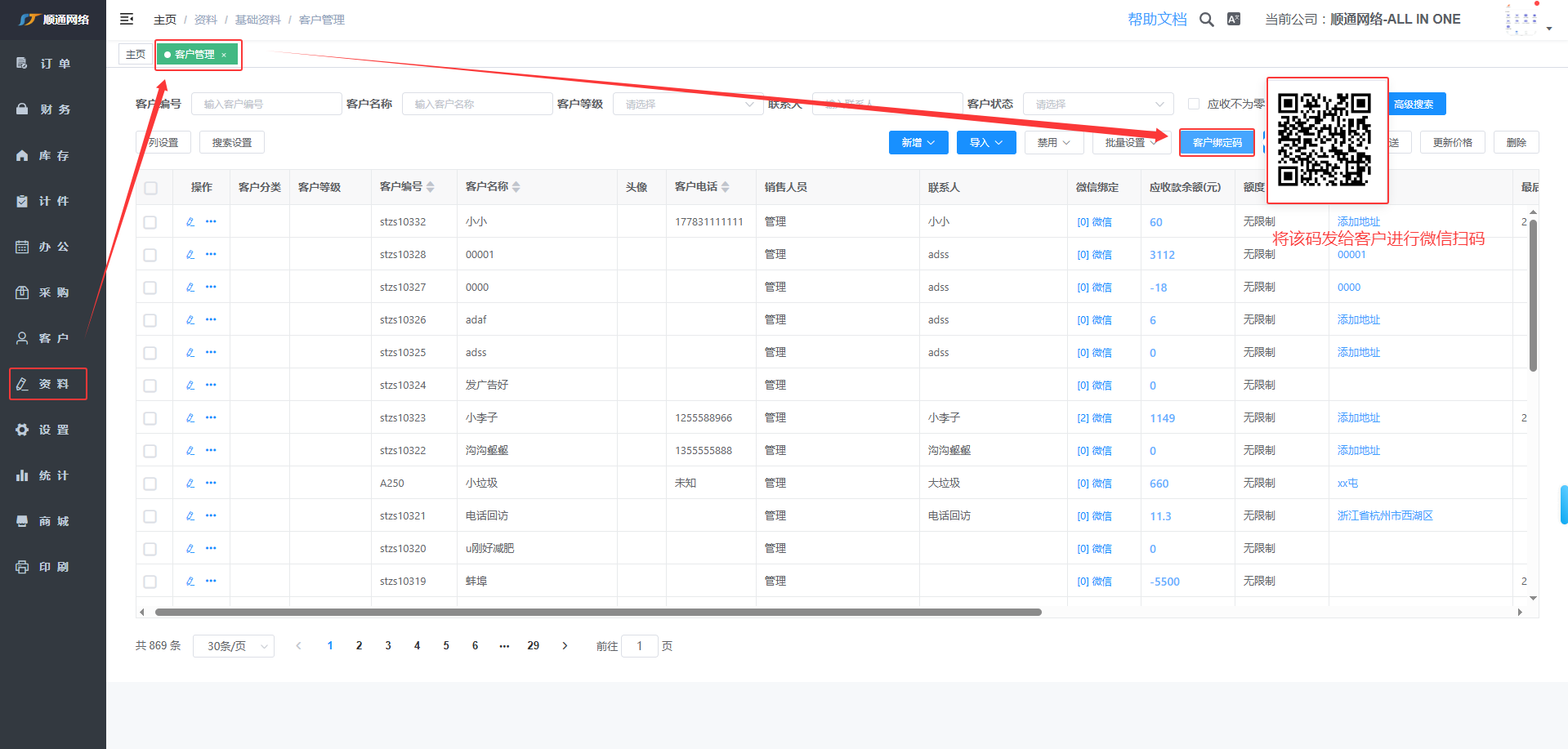Open more actions dots for customer stzs10328

211,254
